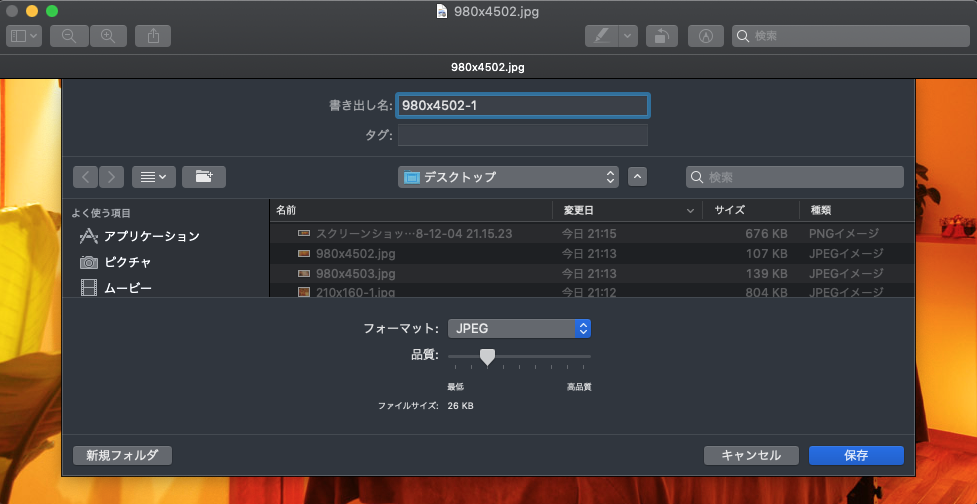This screenshot has height=504, width=977.
Task: Open ピクチャ in the sidebar
Action: [116, 262]
